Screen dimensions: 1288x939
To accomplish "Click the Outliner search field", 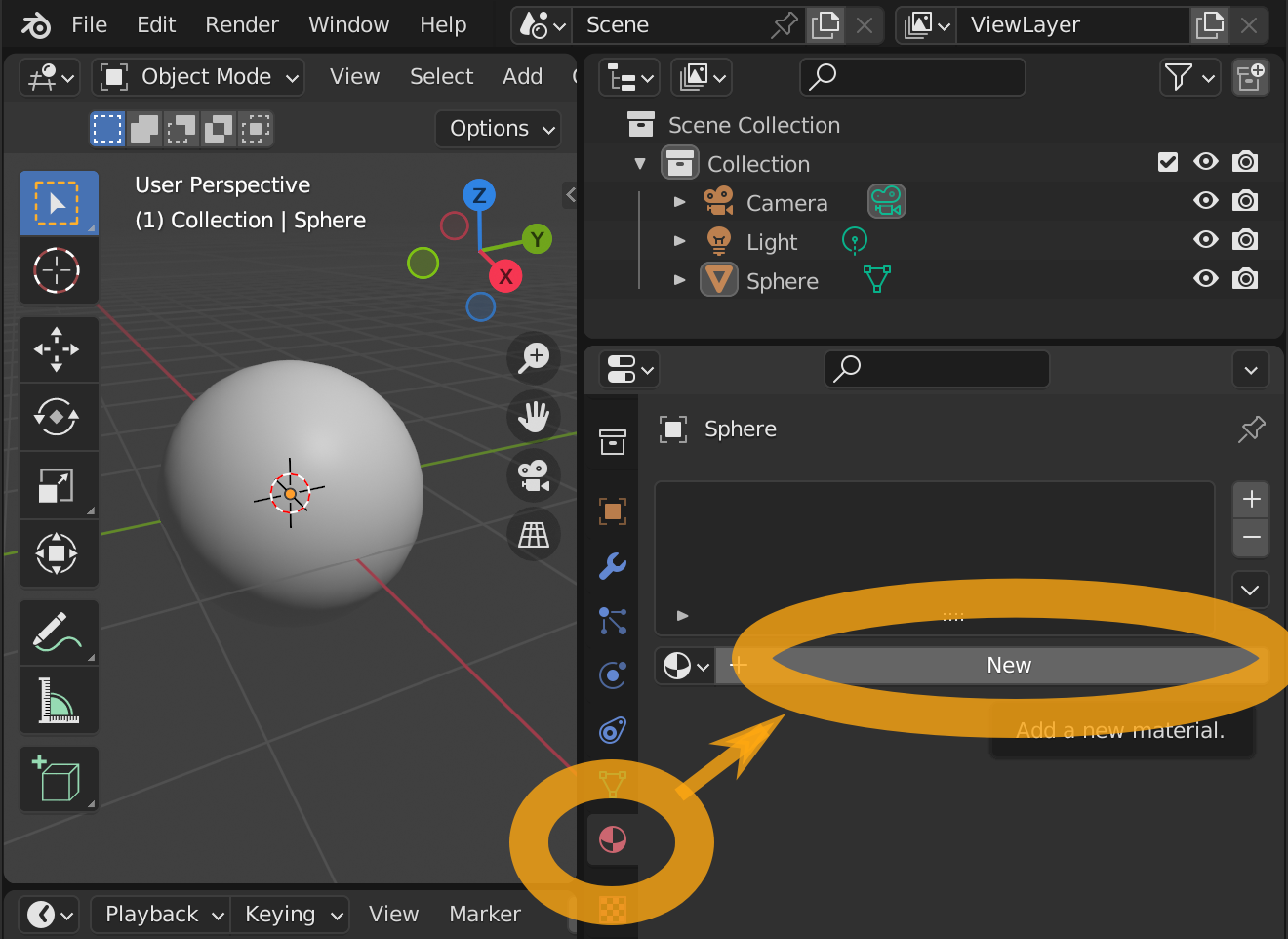I will point(912,77).
